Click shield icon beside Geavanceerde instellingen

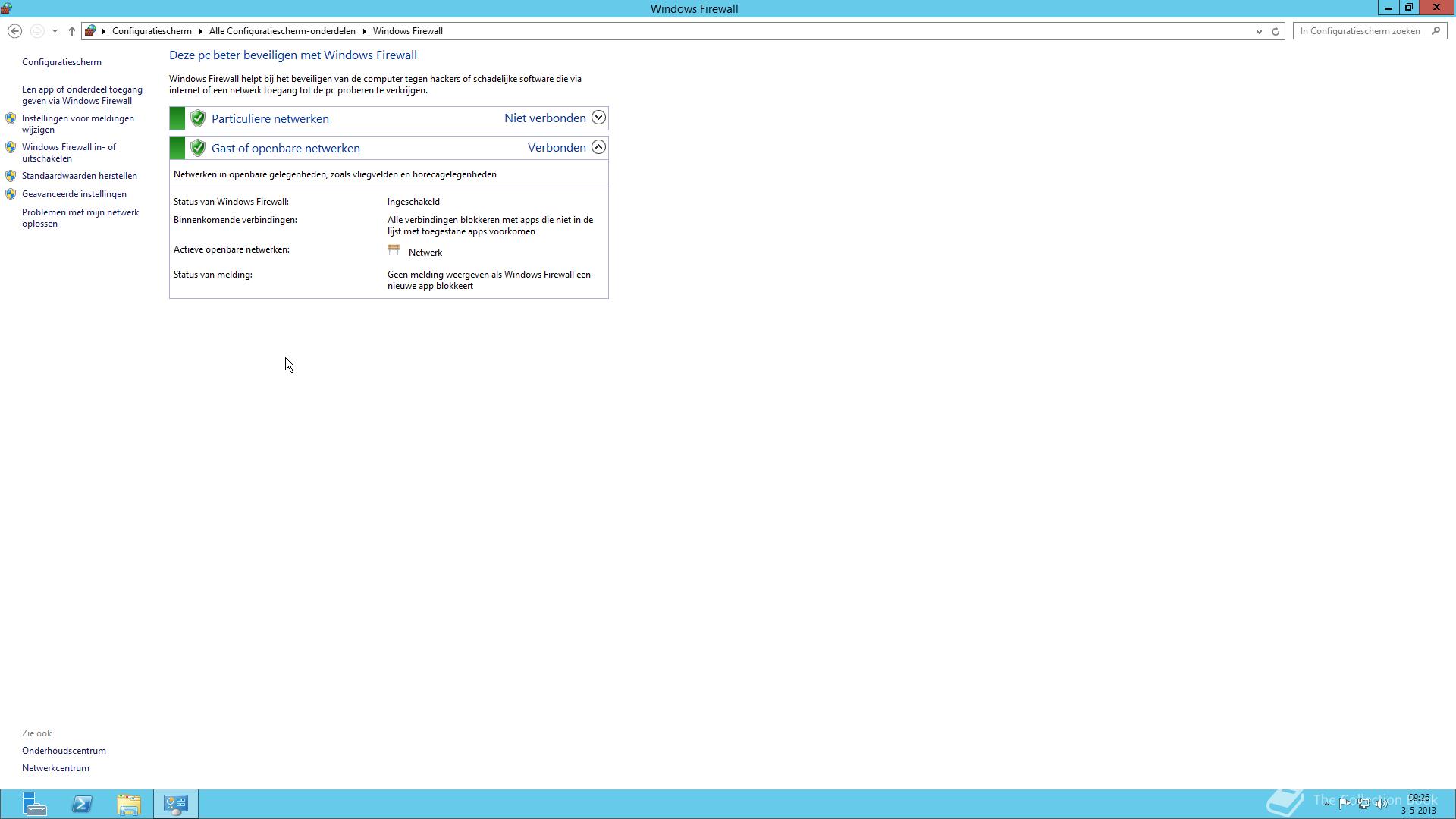click(x=11, y=194)
